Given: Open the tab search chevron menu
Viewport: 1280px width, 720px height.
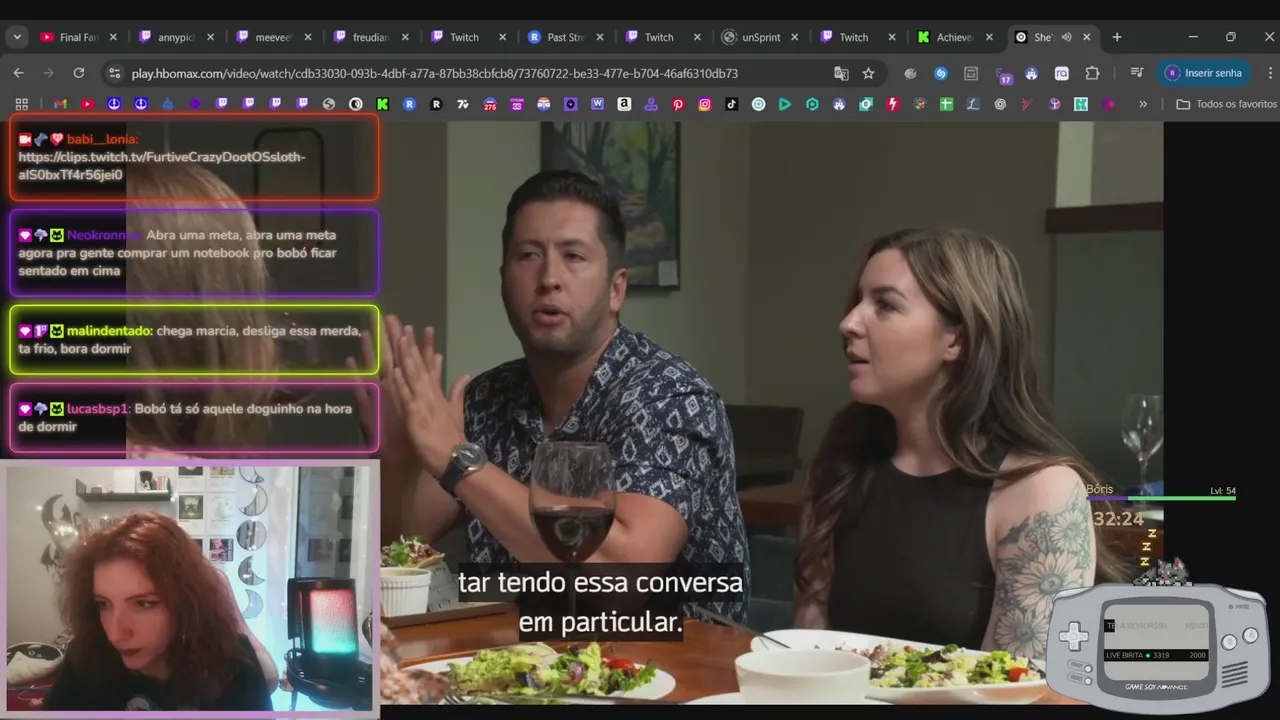Looking at the screenshot, I should click(x=17, y=37).
